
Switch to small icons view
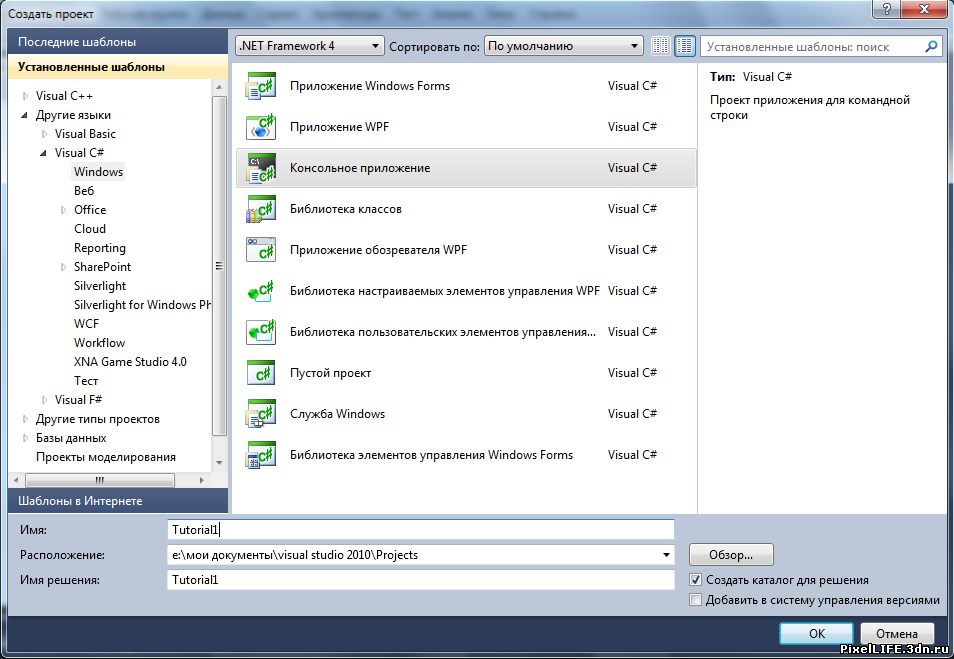coord(661,46)
